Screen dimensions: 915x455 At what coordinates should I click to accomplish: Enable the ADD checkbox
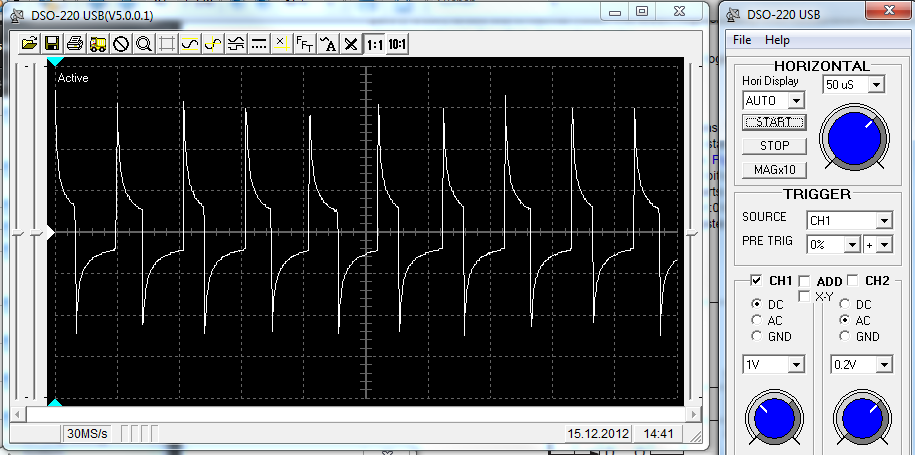point(804,281)
